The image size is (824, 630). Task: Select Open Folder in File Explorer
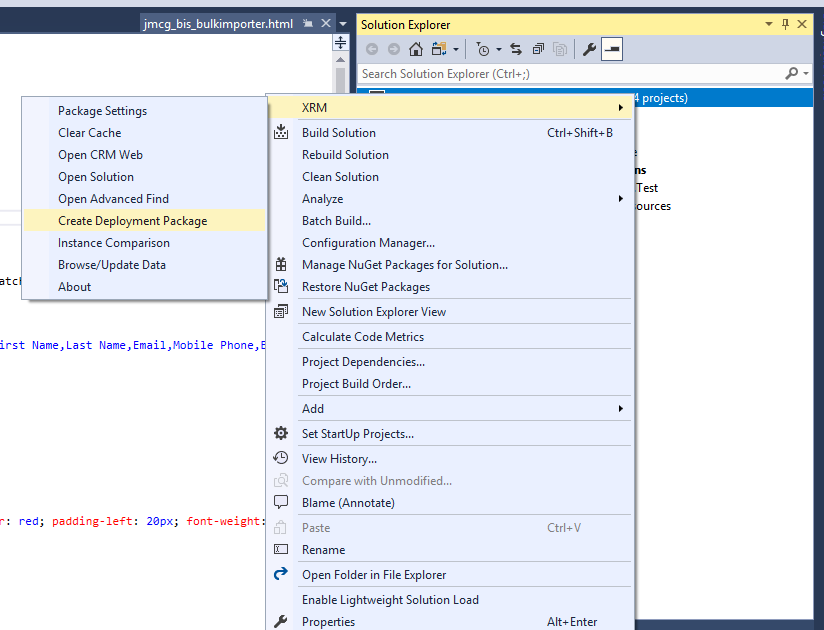click(374, 575)
